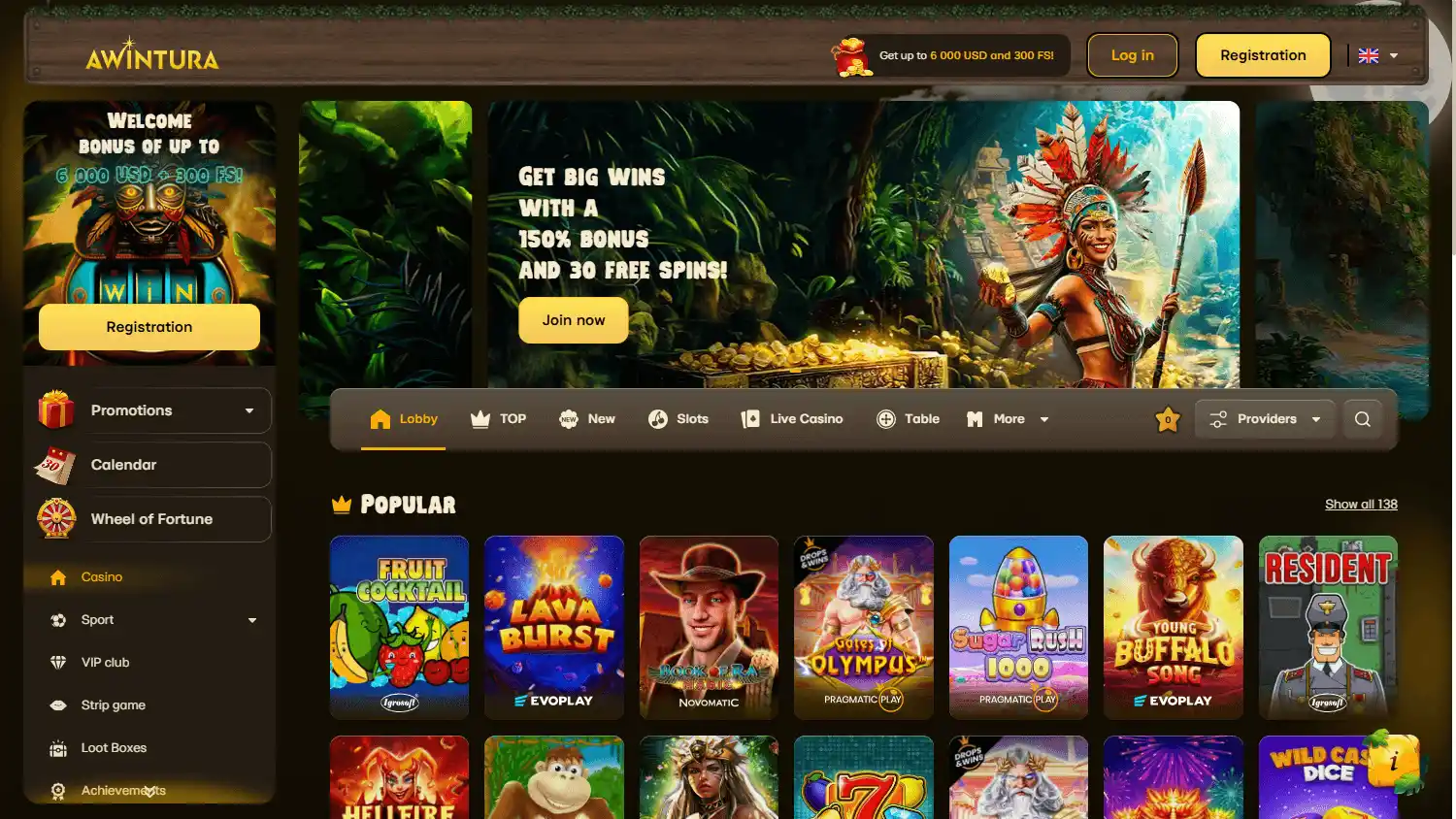Open the Fruit Cocktail game thumbnail
This screenshot has height=819, width=1456.
[399, 628]
